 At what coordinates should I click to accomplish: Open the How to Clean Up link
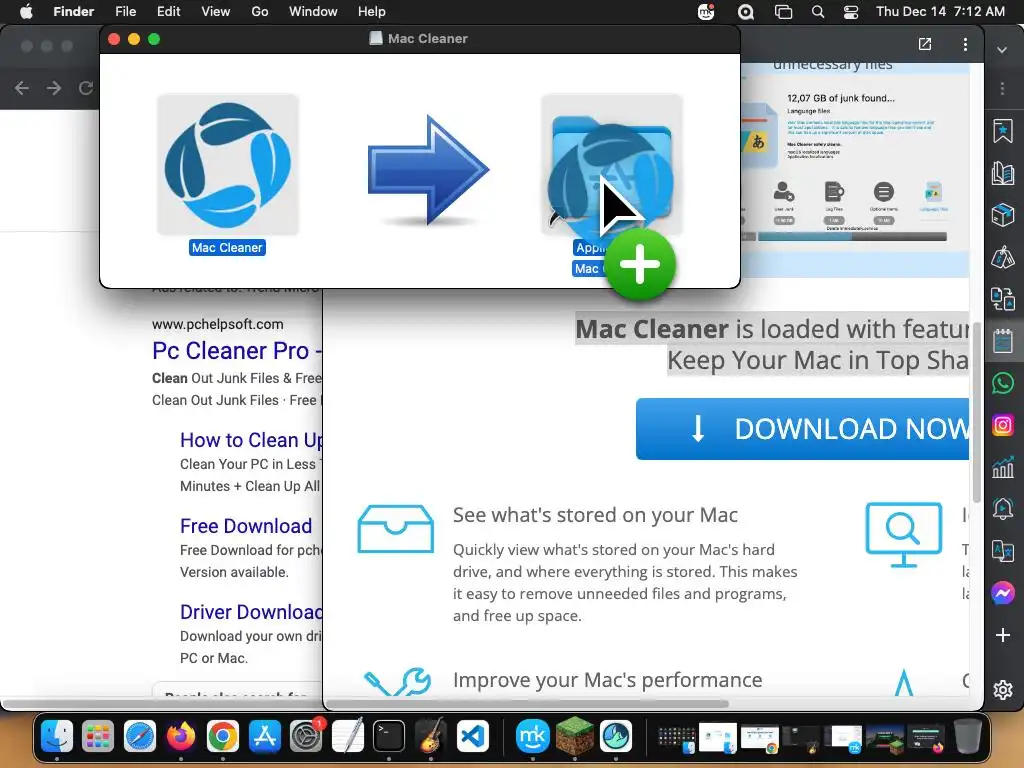(x=251, y=440)
